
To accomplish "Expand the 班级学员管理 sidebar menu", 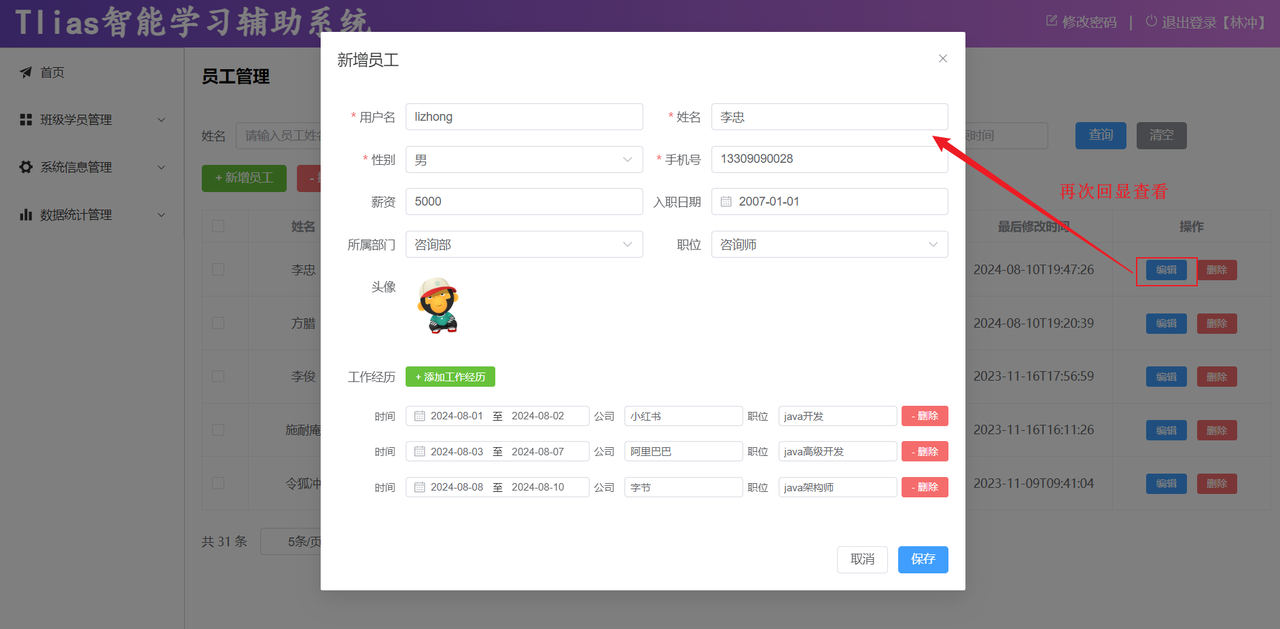I will point(161,120).
